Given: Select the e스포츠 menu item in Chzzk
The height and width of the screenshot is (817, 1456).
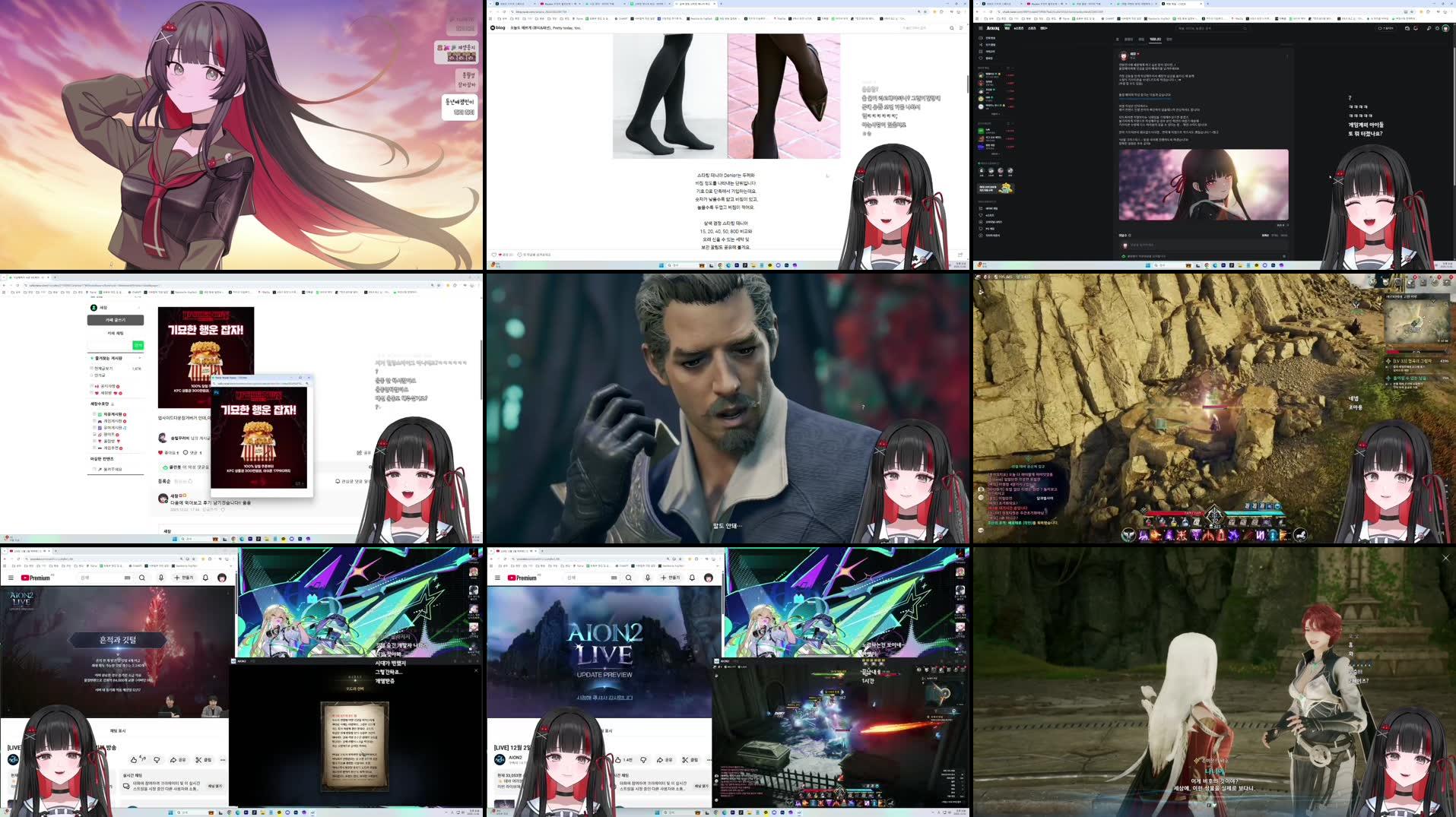Looking at the screenshot, I should click(x=1018, y=28).
